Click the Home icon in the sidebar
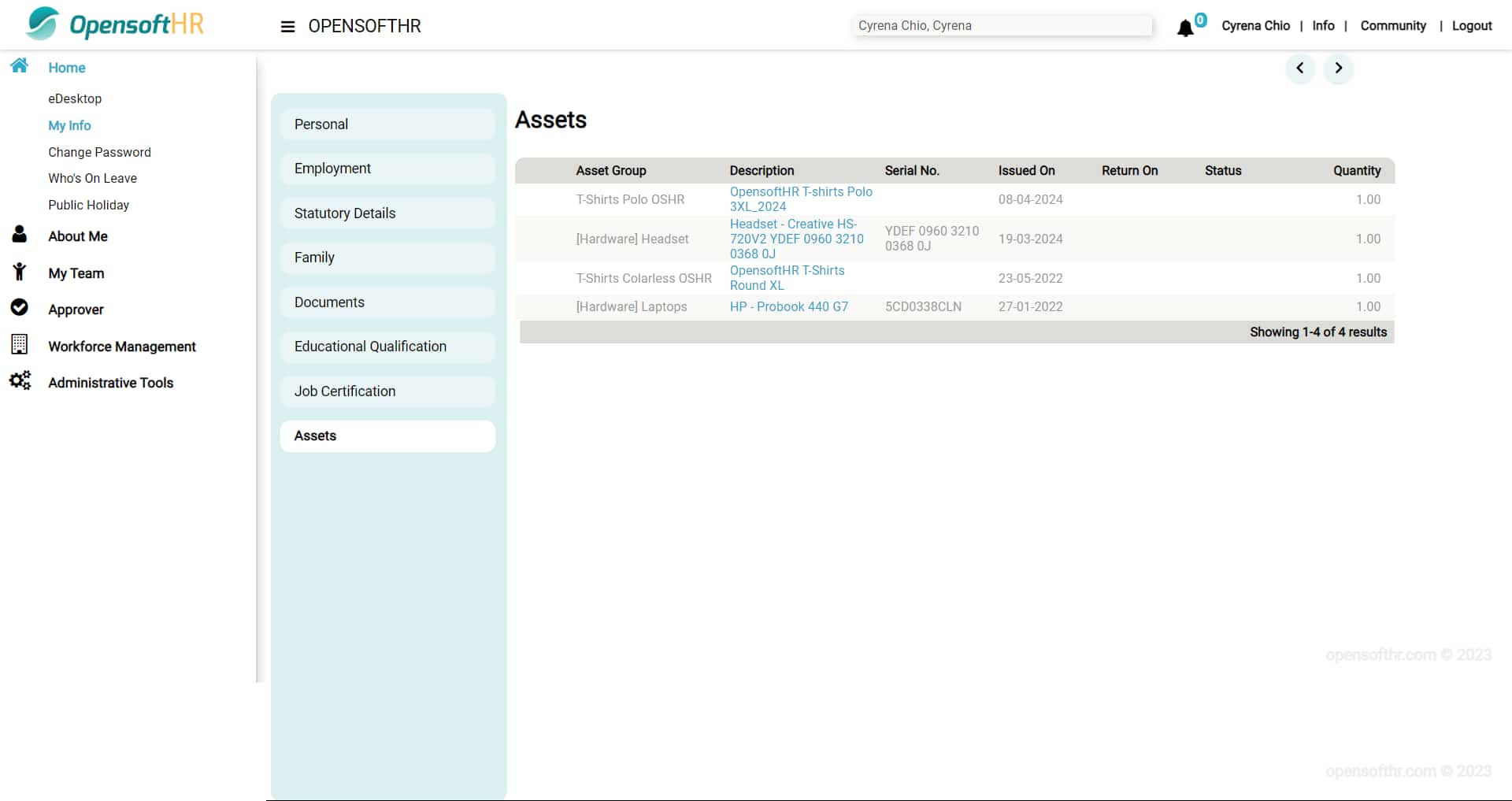Viewport: 1512px width, 801px height. coord(19,66)
